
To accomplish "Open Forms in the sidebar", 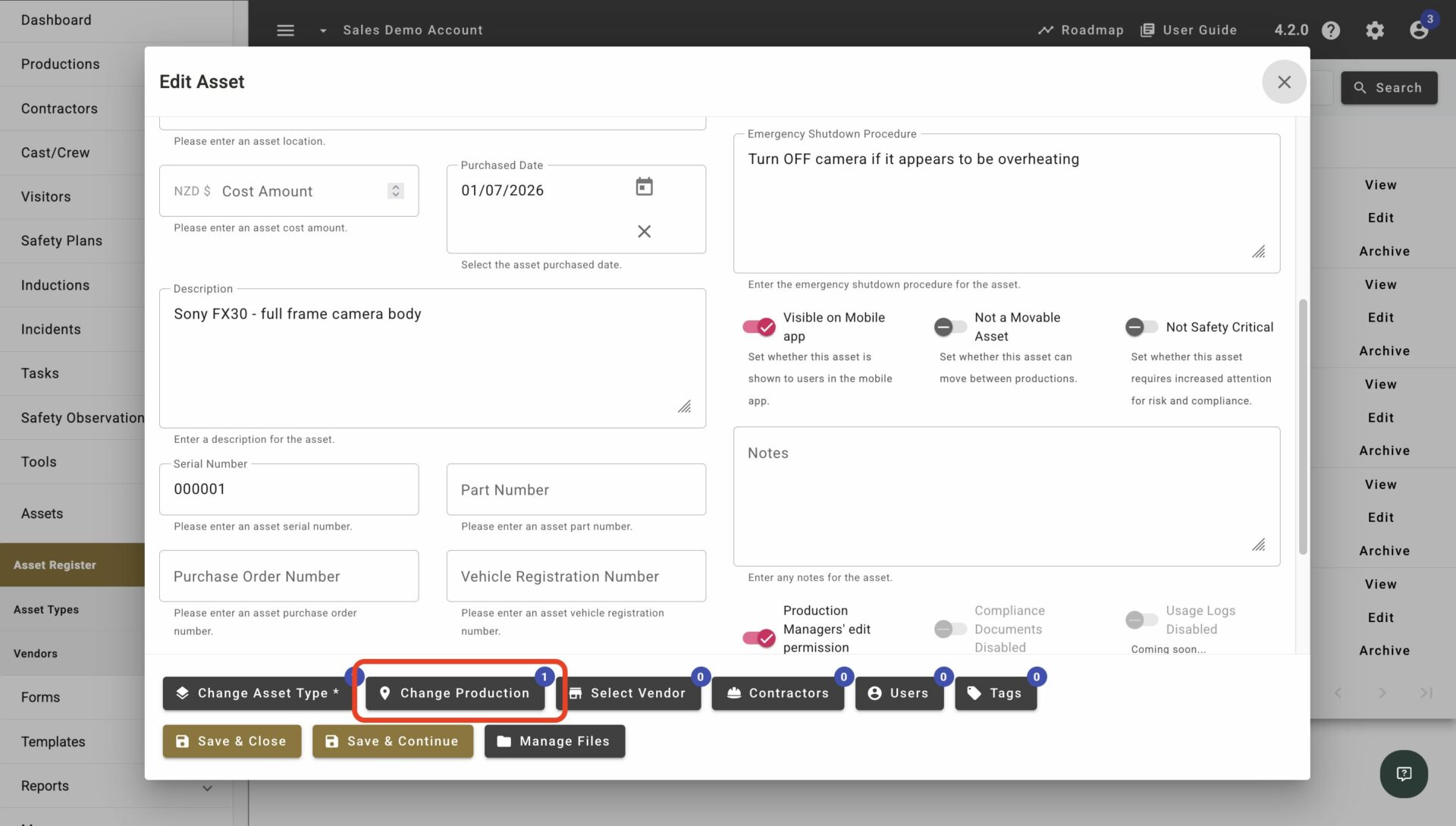I will 40,697.
